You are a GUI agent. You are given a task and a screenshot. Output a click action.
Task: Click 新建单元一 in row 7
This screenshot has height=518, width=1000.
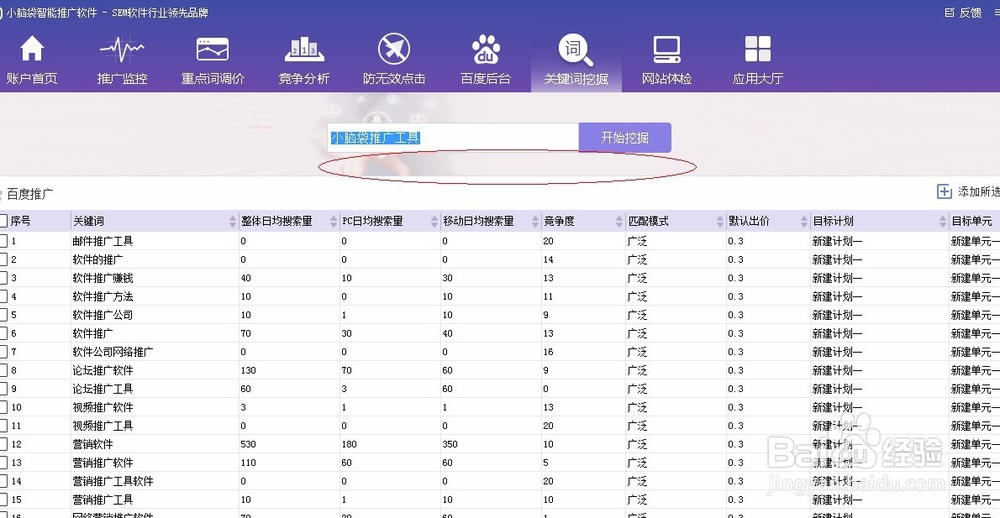pos(975,352)
